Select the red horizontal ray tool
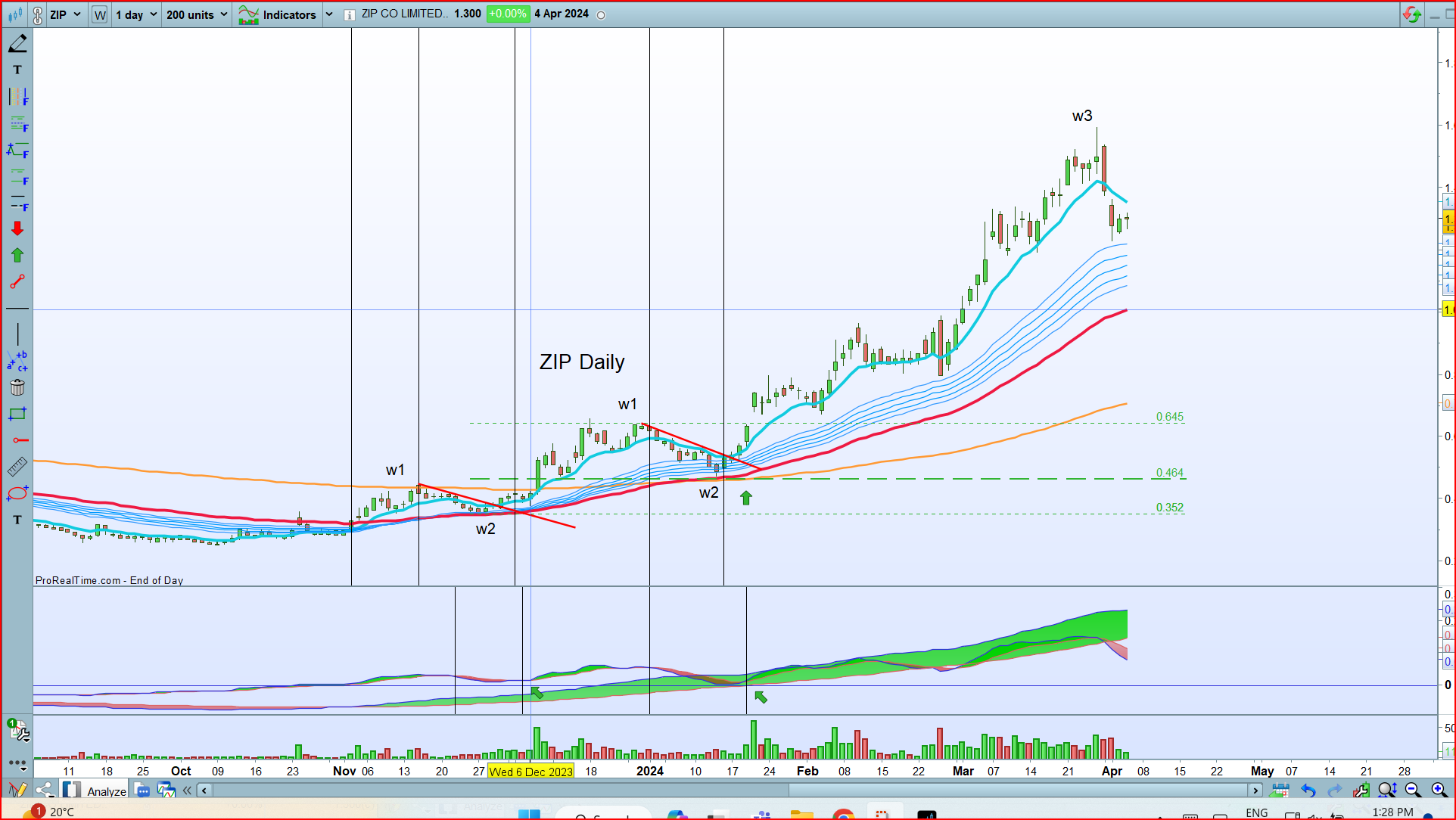This screenshot has height=820, width=1456. click(x=20, y=440)
